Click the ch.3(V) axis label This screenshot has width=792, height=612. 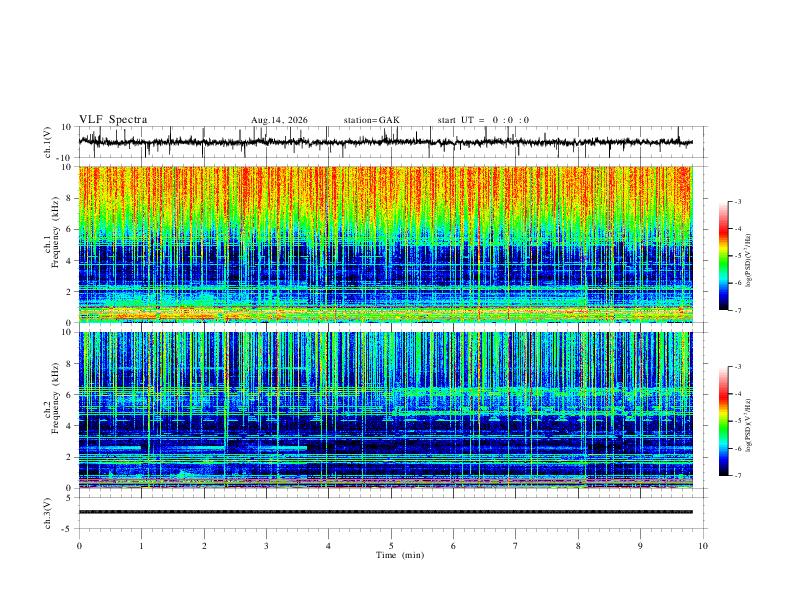click(47, 513)
